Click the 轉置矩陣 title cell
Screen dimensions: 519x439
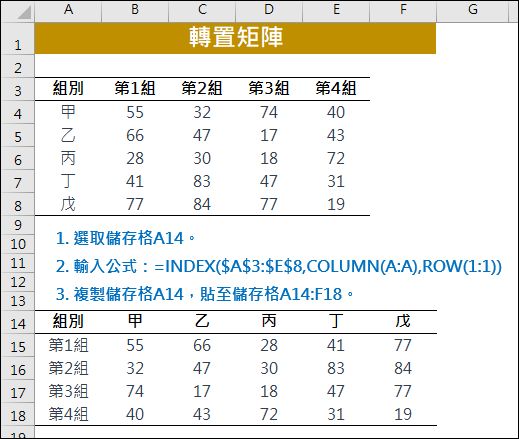(235, 38)
